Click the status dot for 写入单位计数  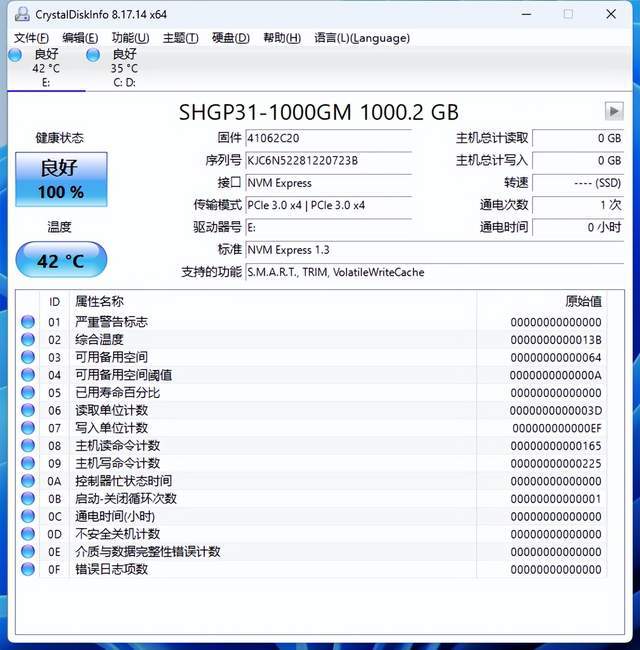pos(28,428)
